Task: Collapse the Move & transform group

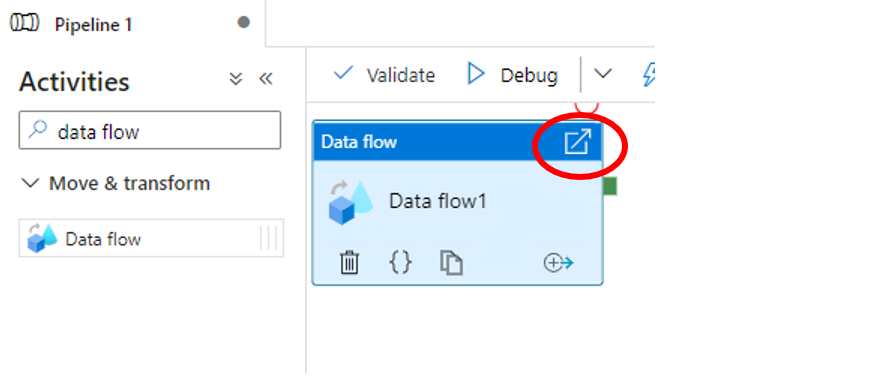Action: pos(30,183)
